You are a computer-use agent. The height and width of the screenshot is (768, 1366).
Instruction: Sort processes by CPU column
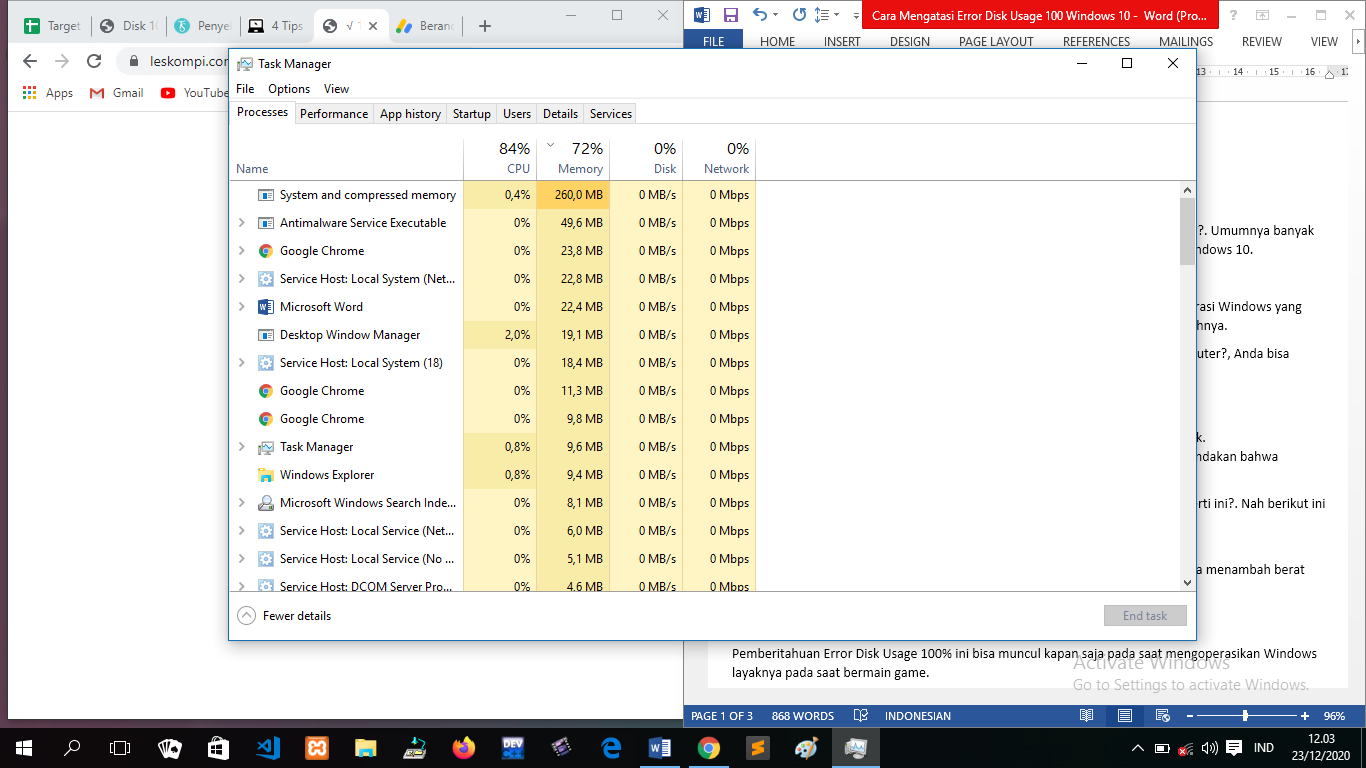click(500, 158)
